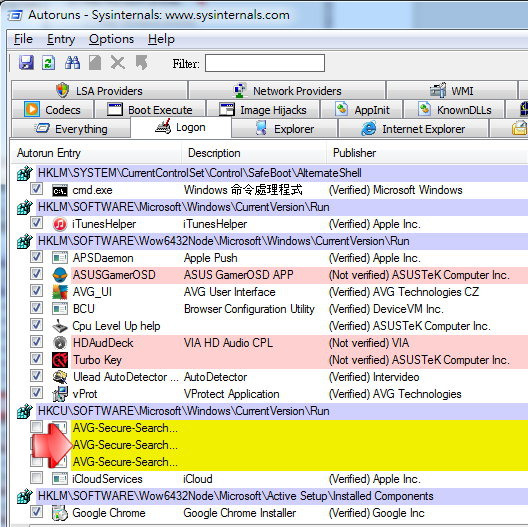Viewport: 528px width, 527px height.
Task: Switch to the Internet Explorer tab
Action: [413, 128]
